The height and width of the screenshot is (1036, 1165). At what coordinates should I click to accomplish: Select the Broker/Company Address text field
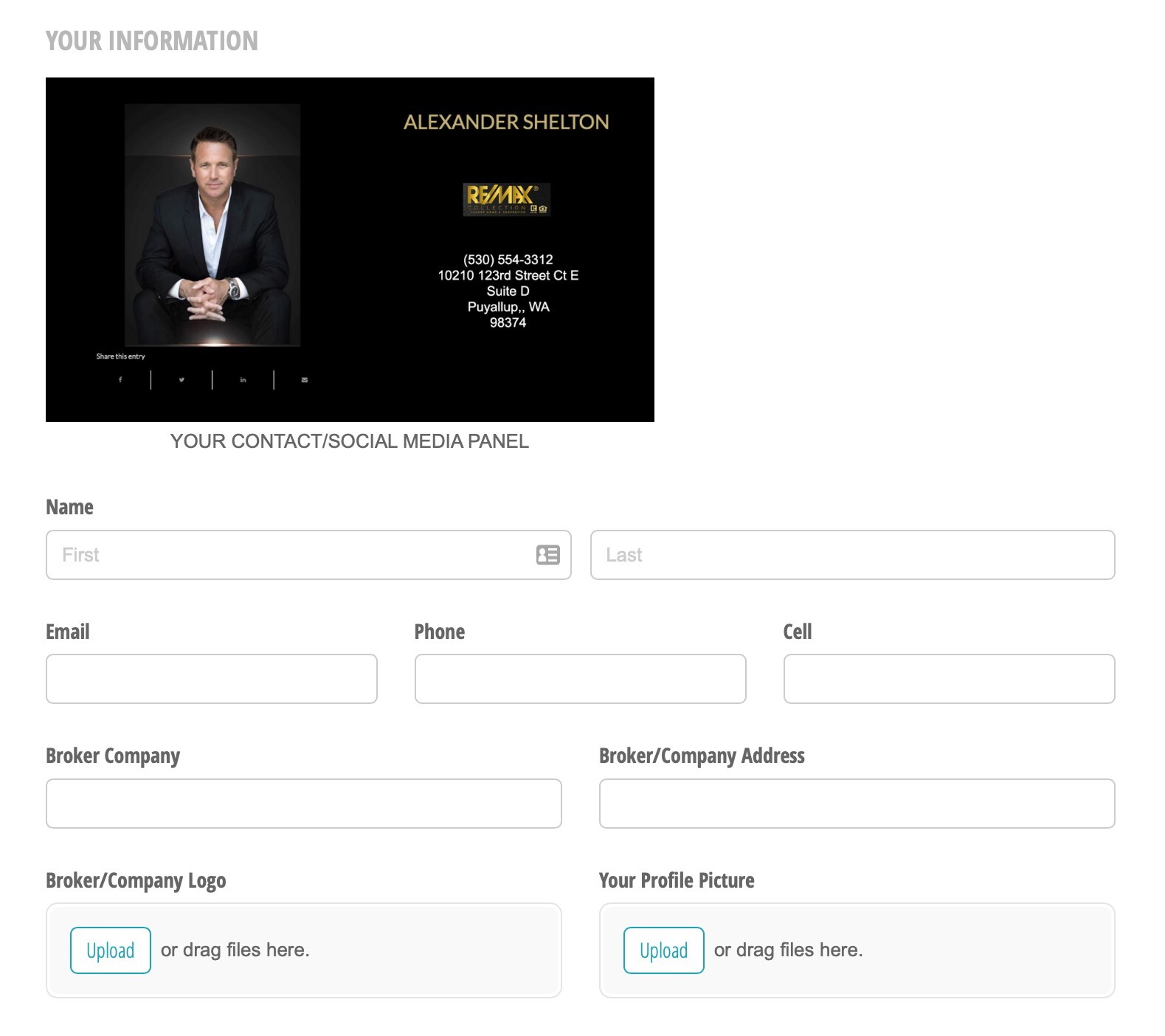click(x=857, y=804)
